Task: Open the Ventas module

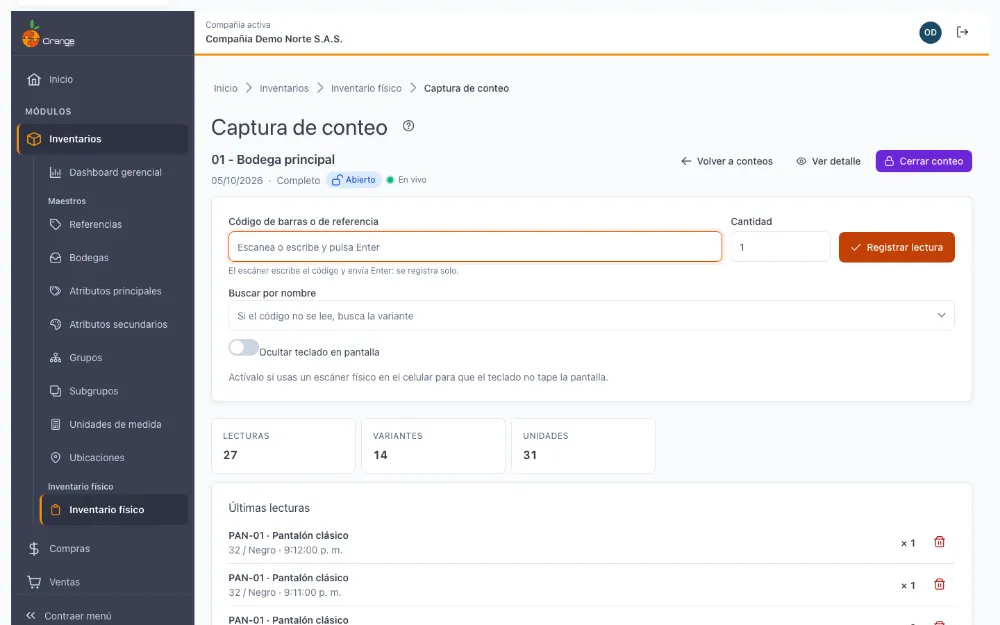Action: pos(64,582)
